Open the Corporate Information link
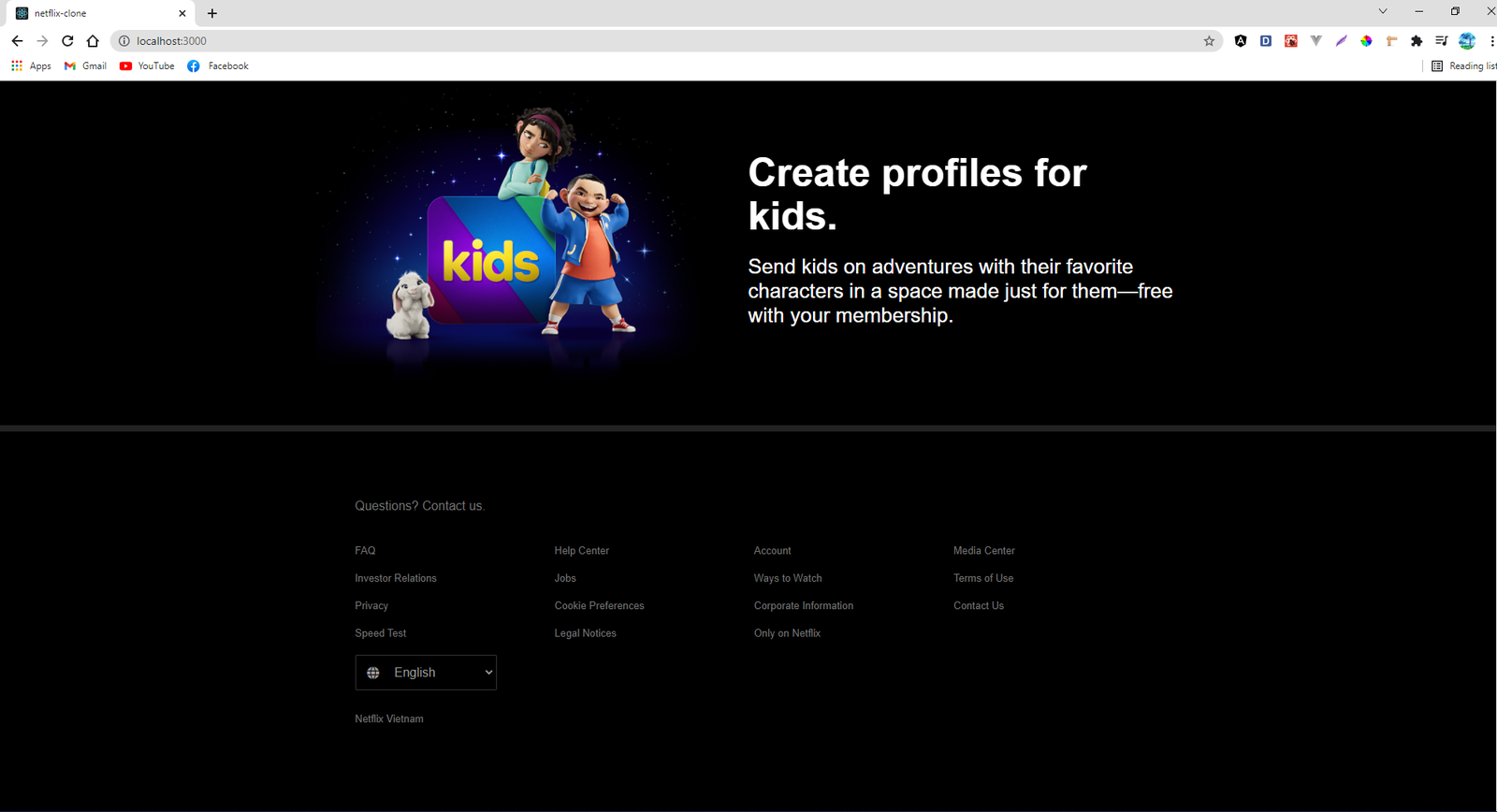 [x=804, y=606]
